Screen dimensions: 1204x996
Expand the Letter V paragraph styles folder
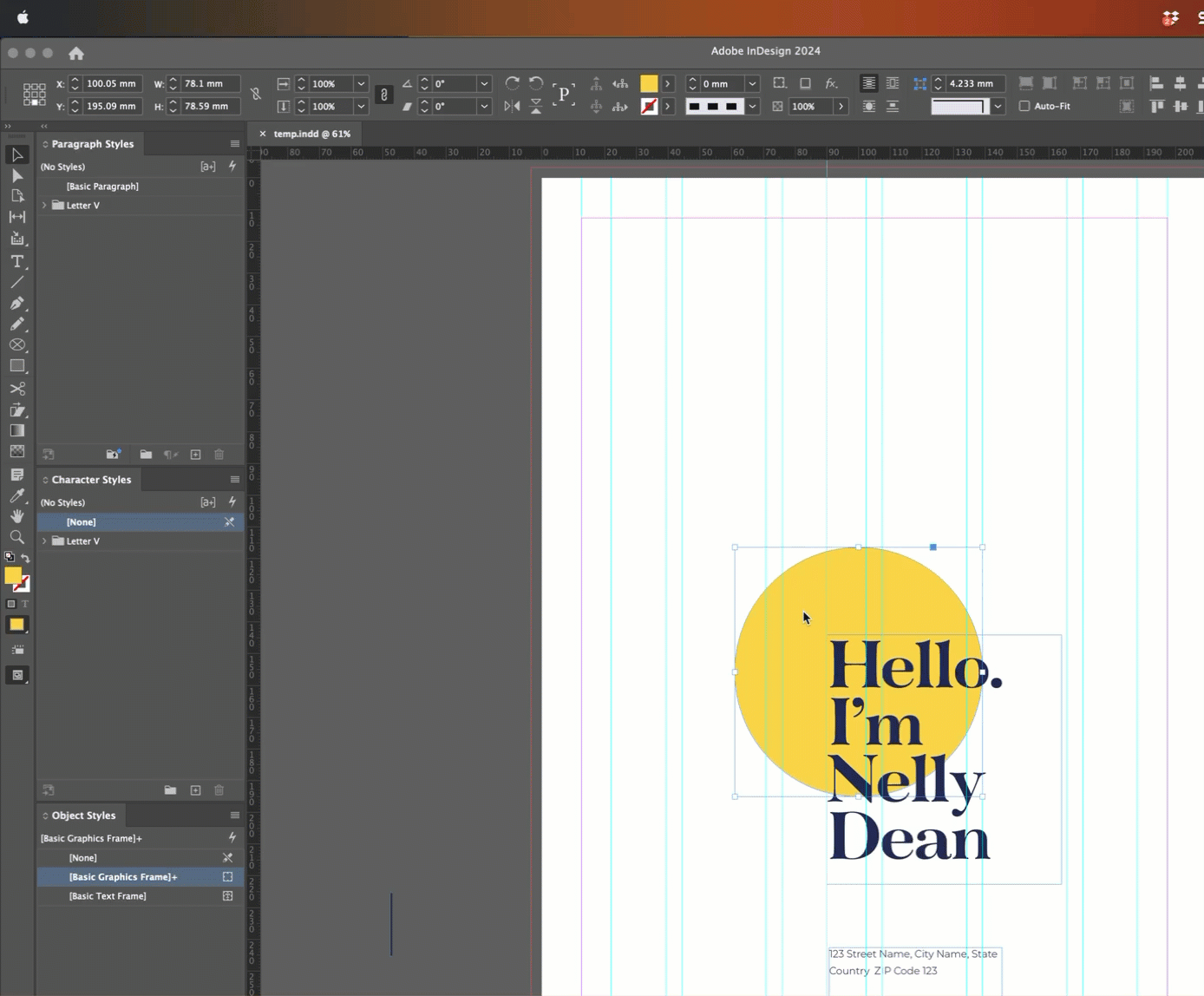45,206
